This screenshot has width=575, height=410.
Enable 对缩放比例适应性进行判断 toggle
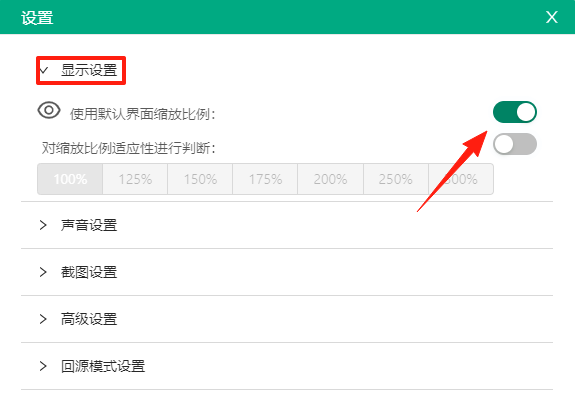514,144
